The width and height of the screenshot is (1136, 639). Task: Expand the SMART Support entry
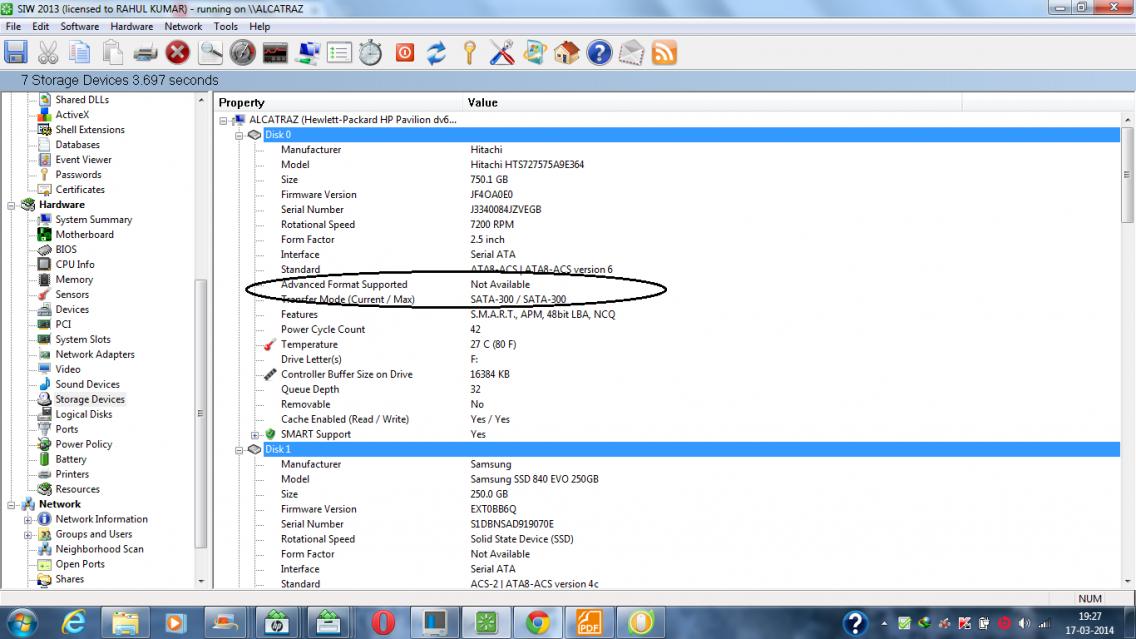(256, 435)
